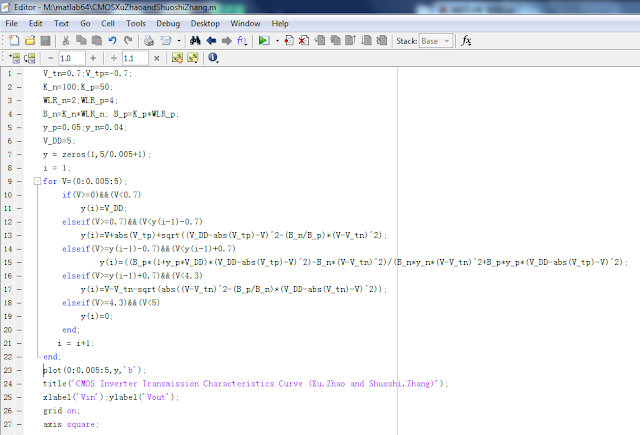Collapse the for loop code fold
This screenshot has width=640, height=435.
[x=37, y=181]
